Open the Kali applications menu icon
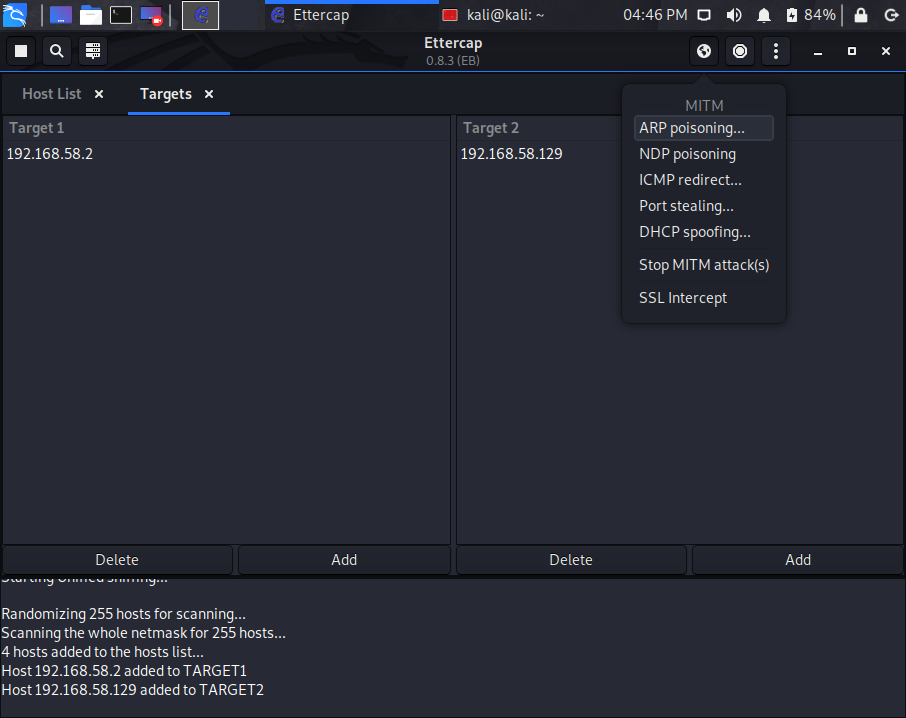 pyautogui.click(x=14, y=15)
